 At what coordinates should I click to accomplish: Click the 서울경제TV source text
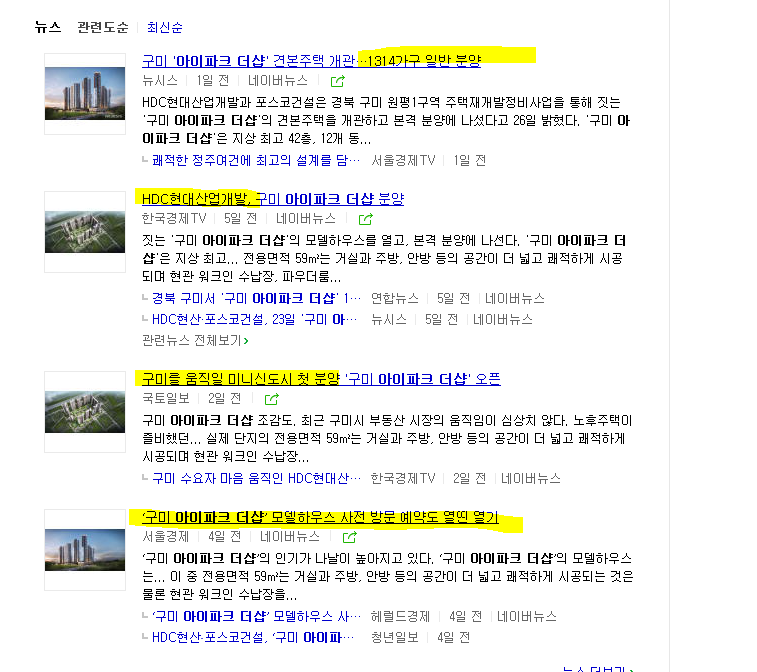pos(403,160)
